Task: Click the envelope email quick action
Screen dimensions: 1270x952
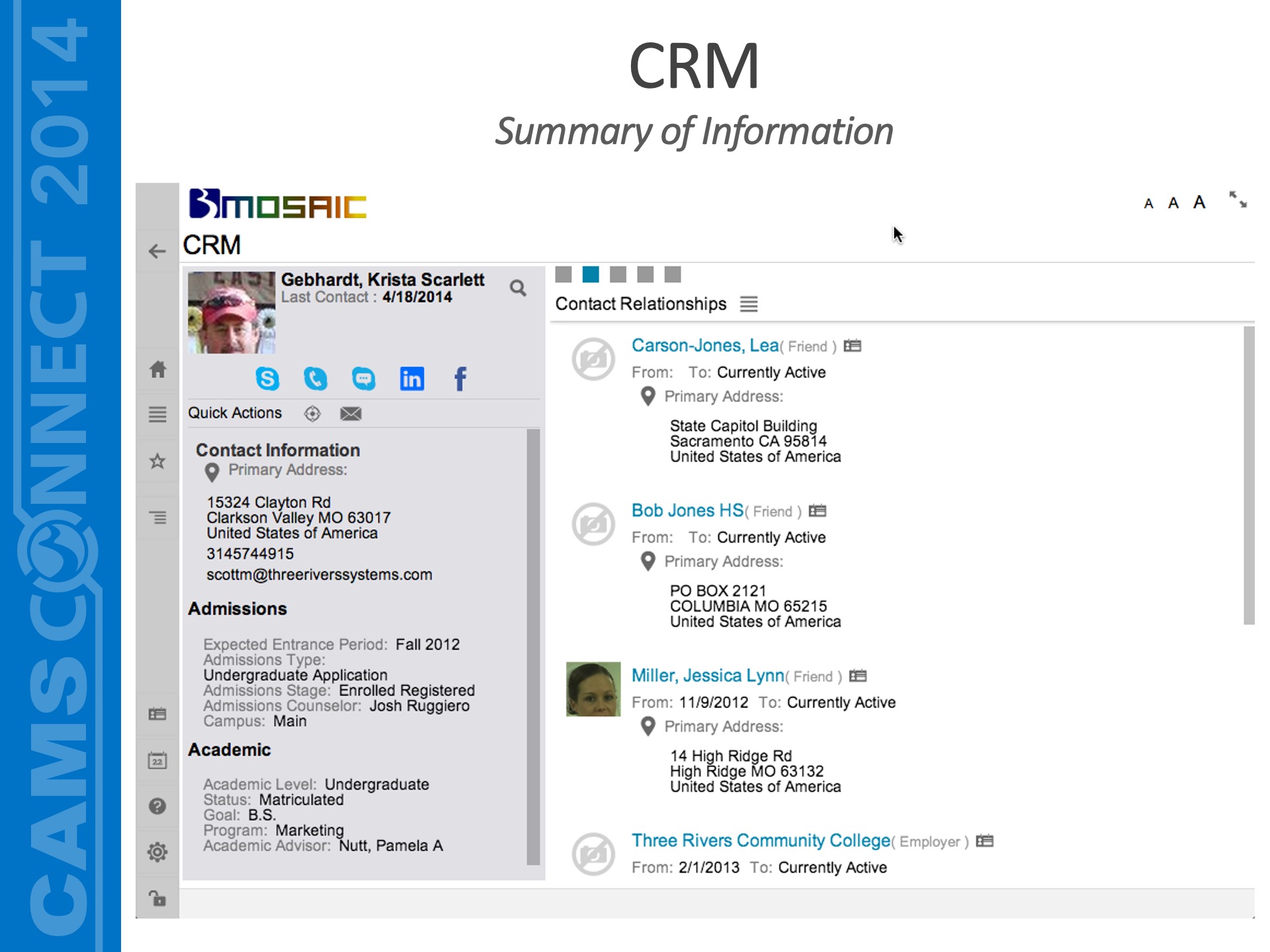Action: point(351,414)
